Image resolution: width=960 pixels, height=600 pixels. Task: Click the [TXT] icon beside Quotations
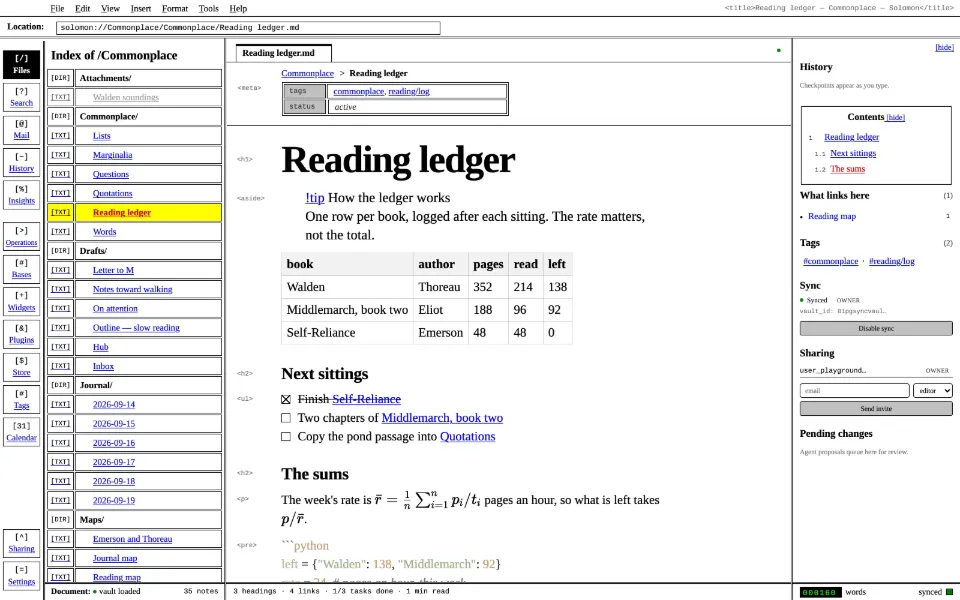pyautogui.click(x=60, y=193)
